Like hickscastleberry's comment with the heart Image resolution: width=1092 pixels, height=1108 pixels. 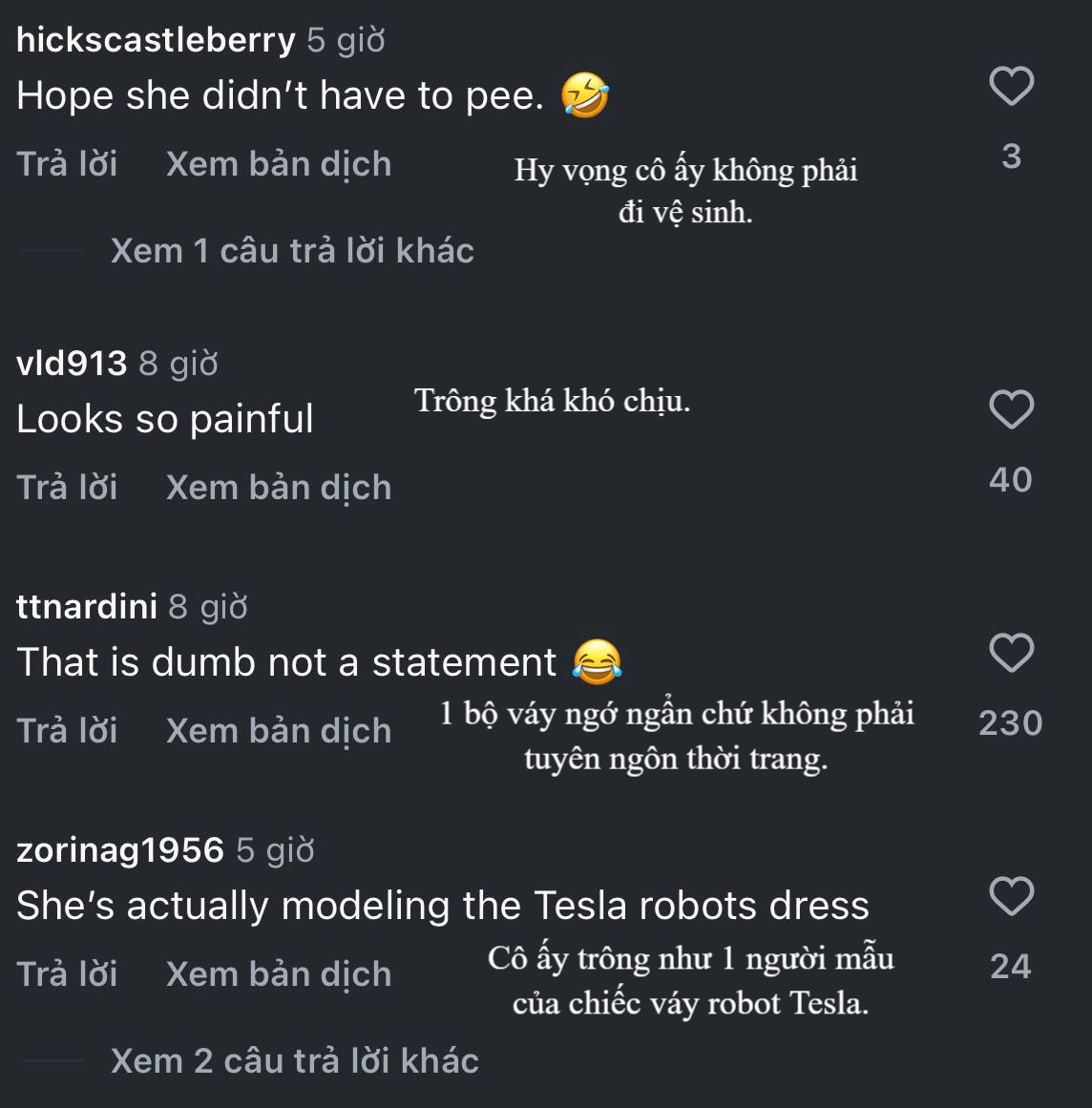click(x=1011, y=87)
